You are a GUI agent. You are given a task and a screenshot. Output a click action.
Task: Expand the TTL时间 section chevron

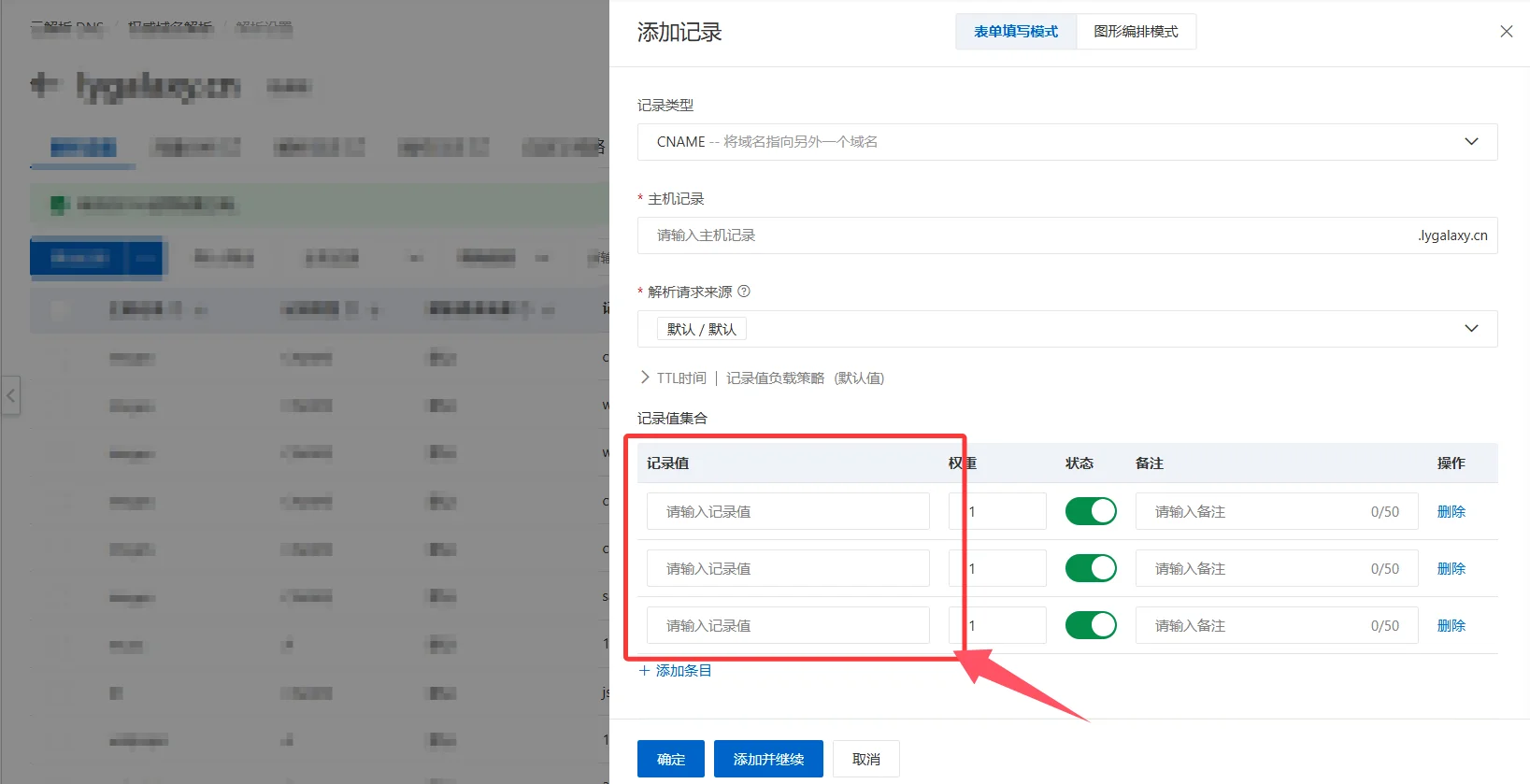click(x=645, y=378)
